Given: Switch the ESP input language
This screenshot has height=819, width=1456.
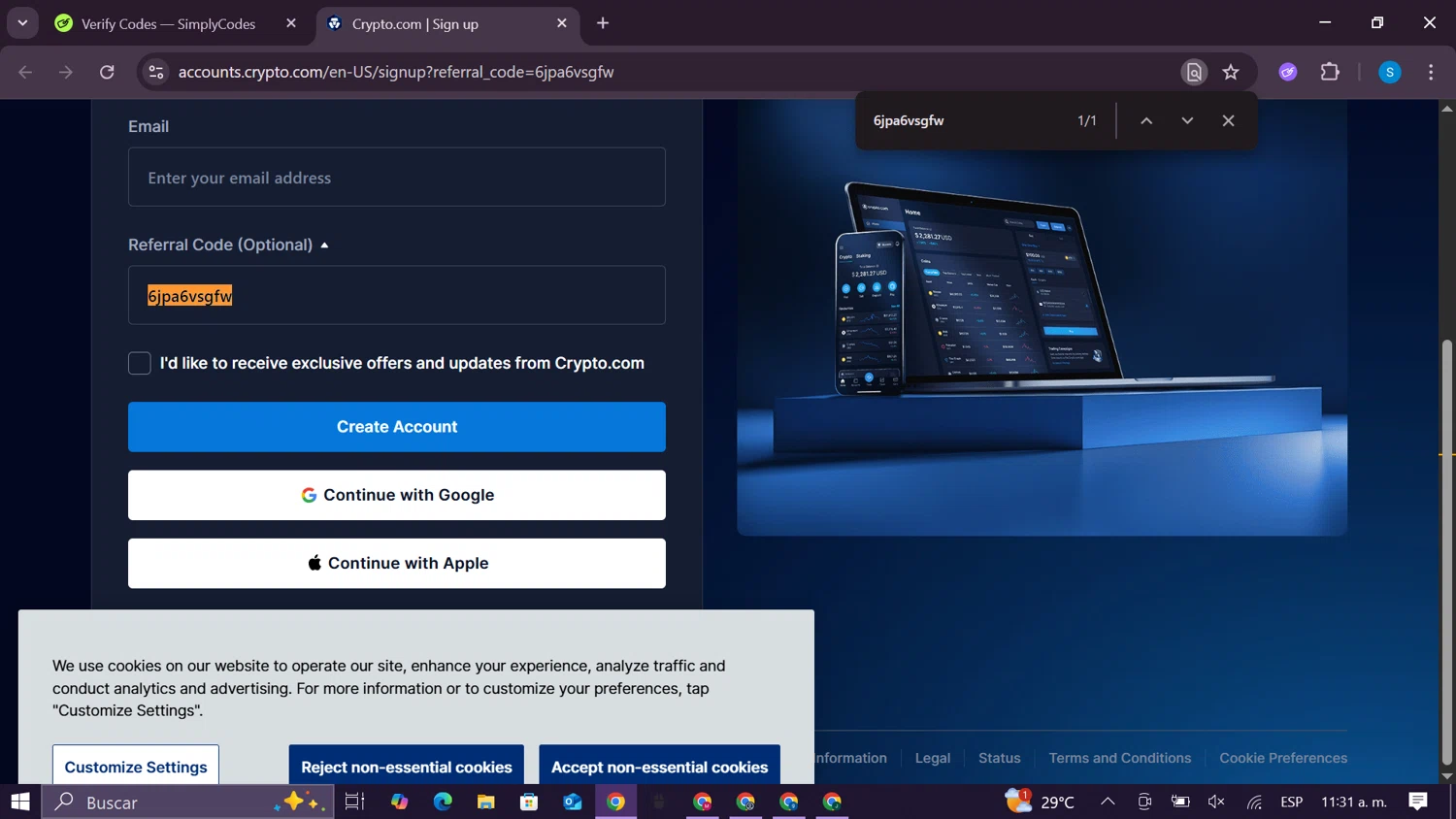Looking at the screenshot, I should pos(1291,802).
